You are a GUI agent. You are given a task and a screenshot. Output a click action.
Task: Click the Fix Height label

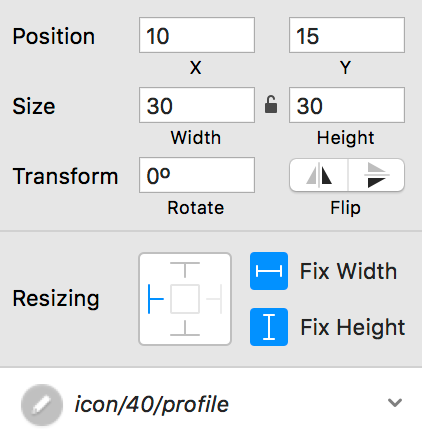tap(353, 327)
